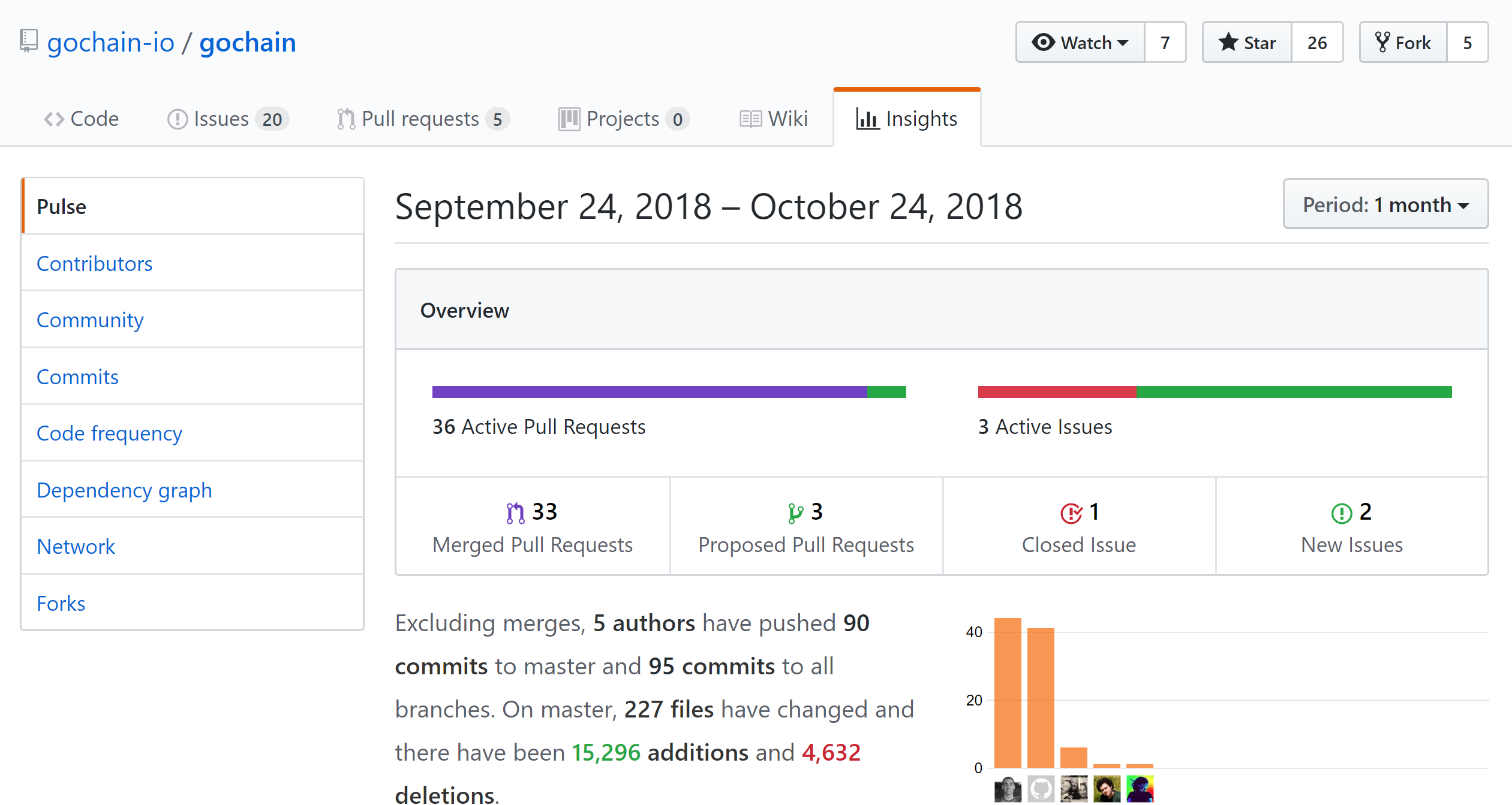1512x805 pixels.
Task: Click the merged pull requests icon
Action: point(515,513)
